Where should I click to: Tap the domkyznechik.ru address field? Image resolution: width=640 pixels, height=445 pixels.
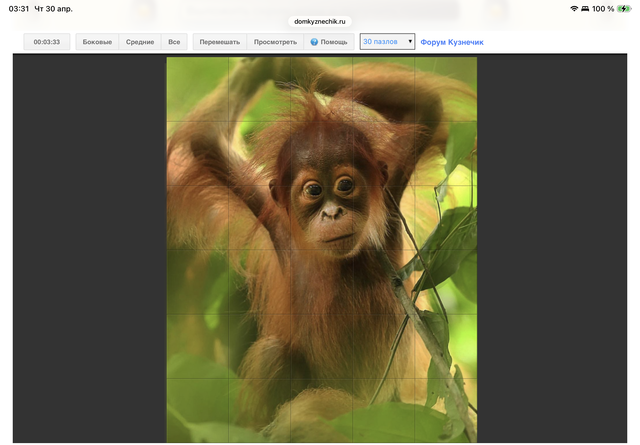pos(320,21)
